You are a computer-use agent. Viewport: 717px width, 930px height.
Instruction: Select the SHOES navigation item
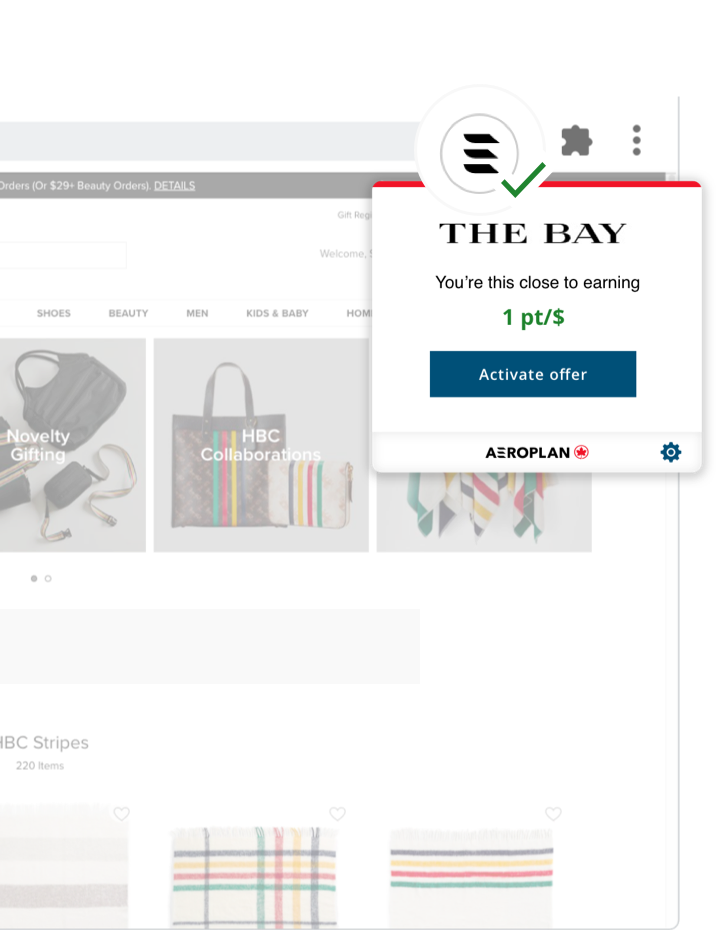tap(54, 313)
